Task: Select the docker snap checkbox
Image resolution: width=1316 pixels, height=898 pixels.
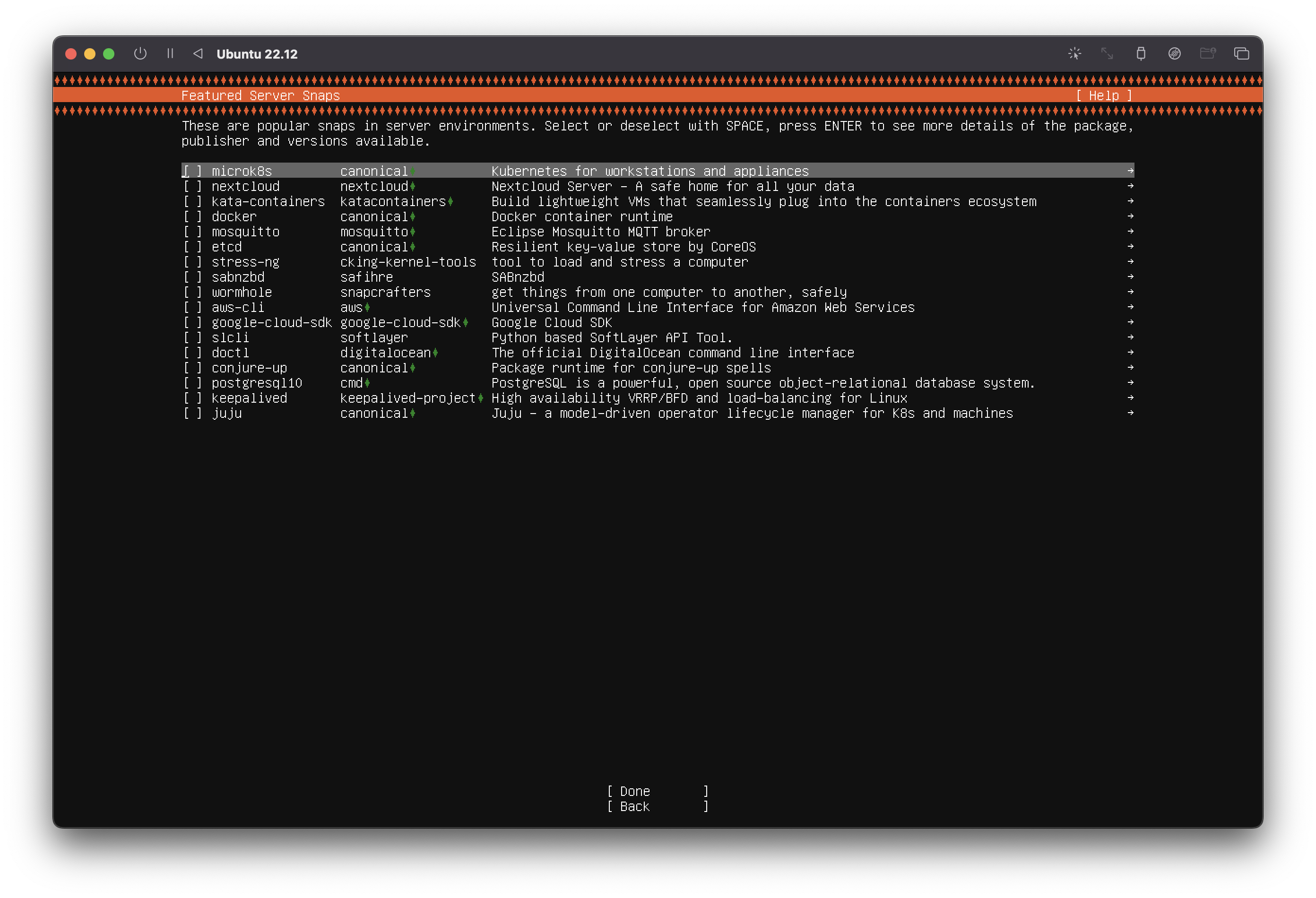Action: click(192, 217)
